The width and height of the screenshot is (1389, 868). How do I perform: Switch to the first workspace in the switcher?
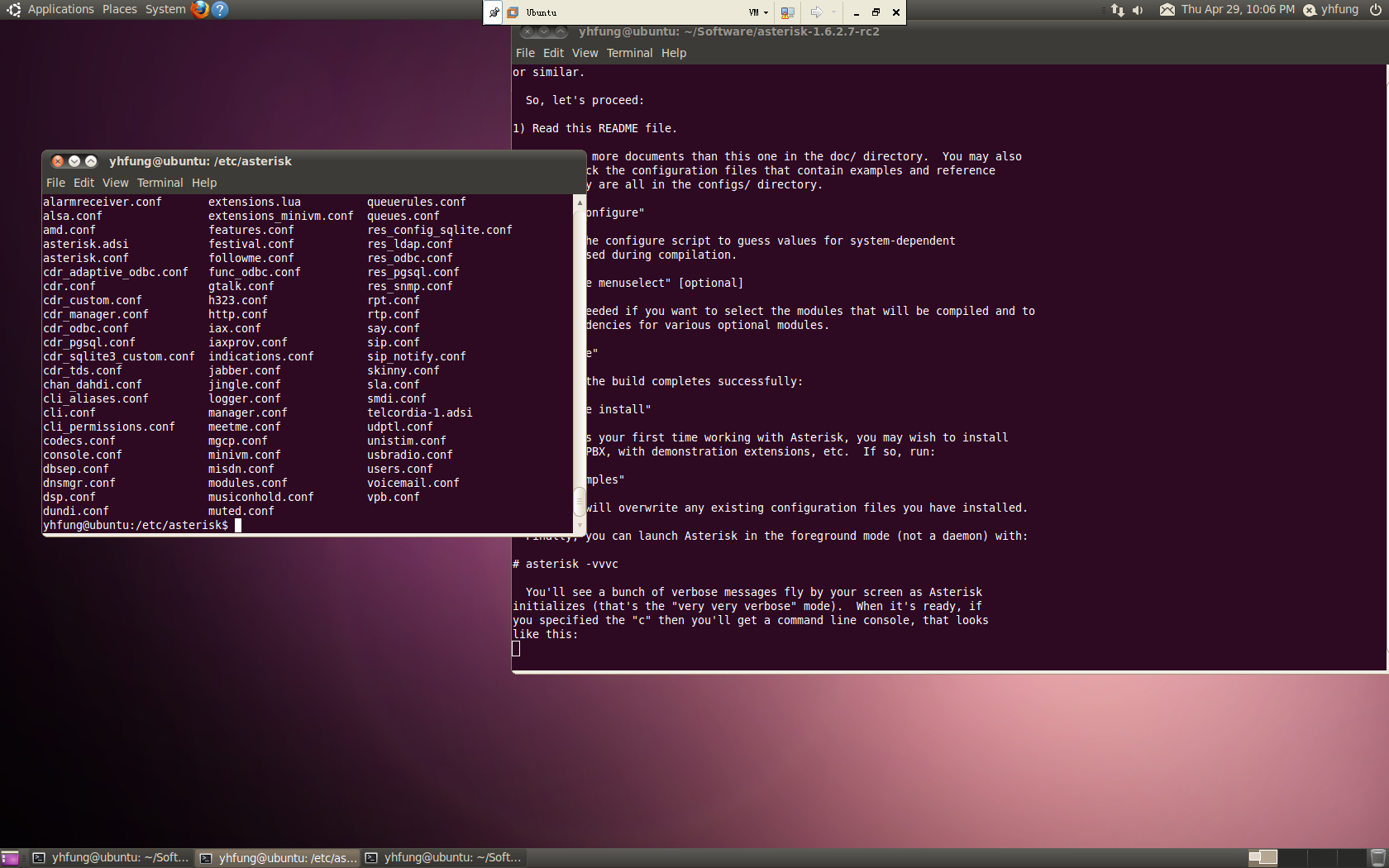1263,858
